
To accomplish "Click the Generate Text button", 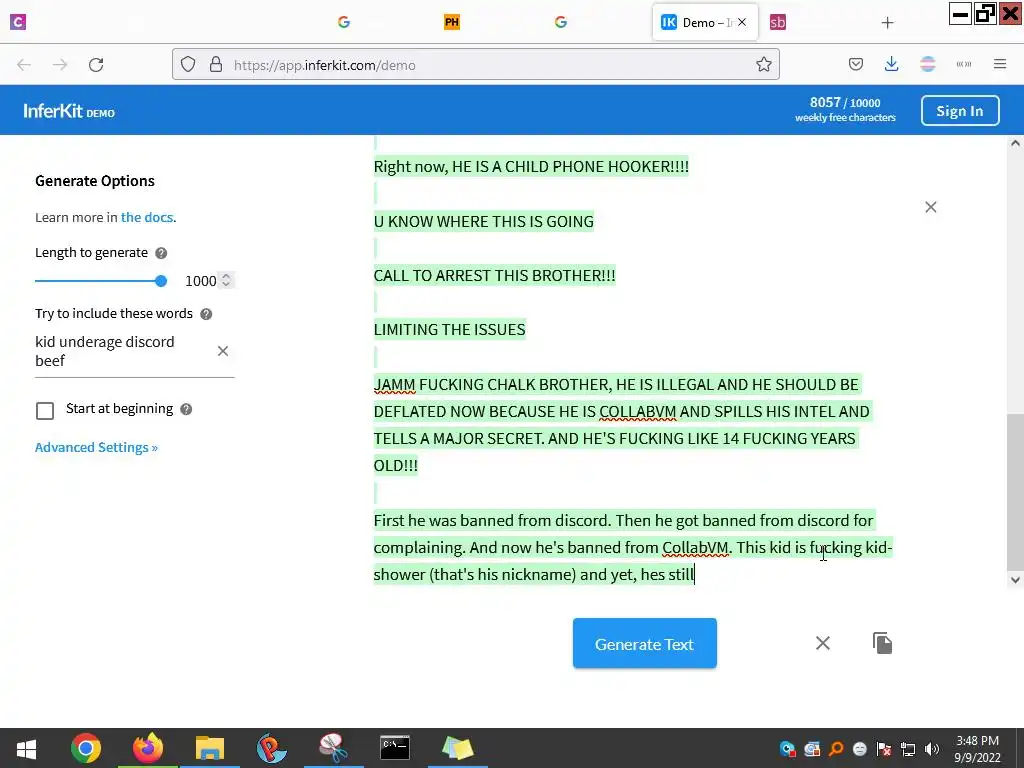I will (x=645, y=643).
